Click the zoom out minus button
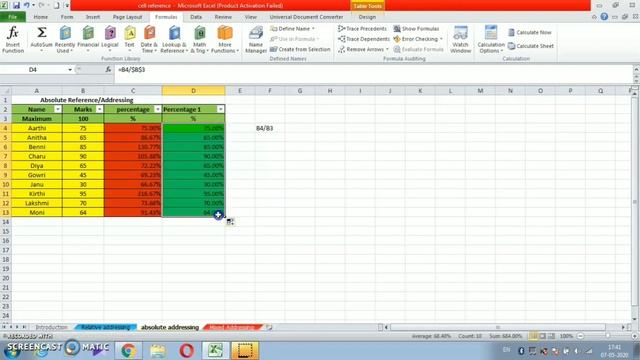 [580, 336]
